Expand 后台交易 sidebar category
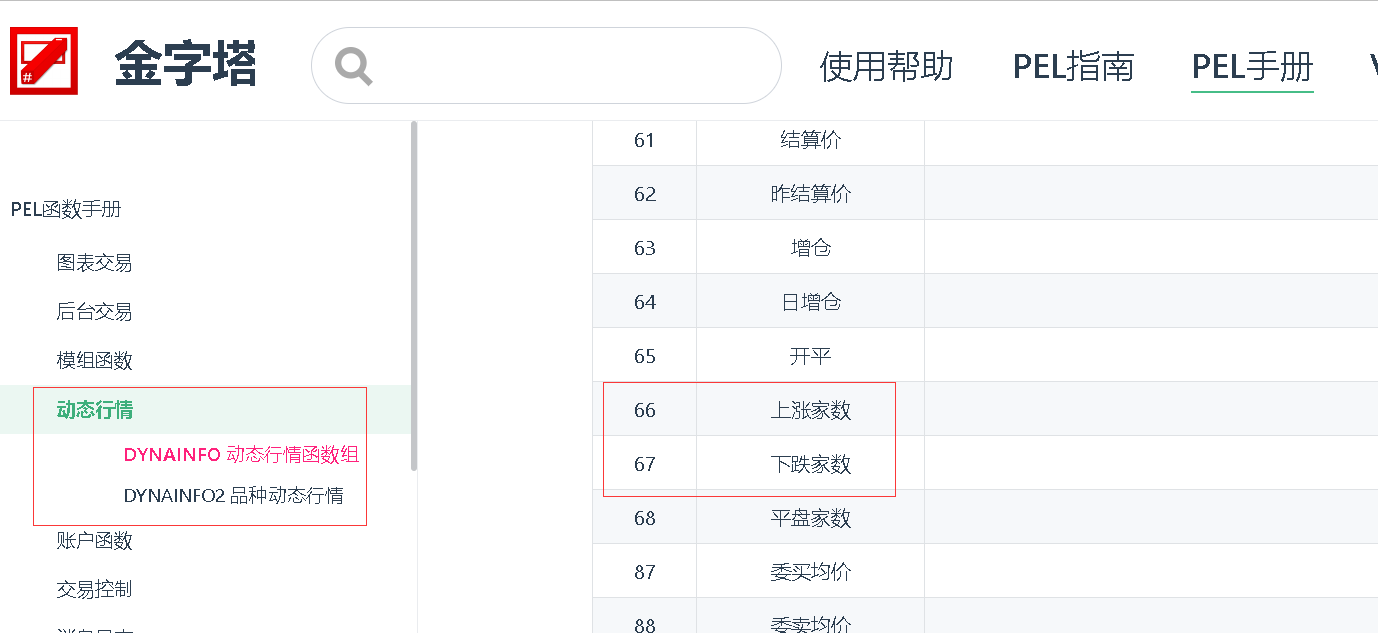 pyautogui.click(x=94, y=312)
